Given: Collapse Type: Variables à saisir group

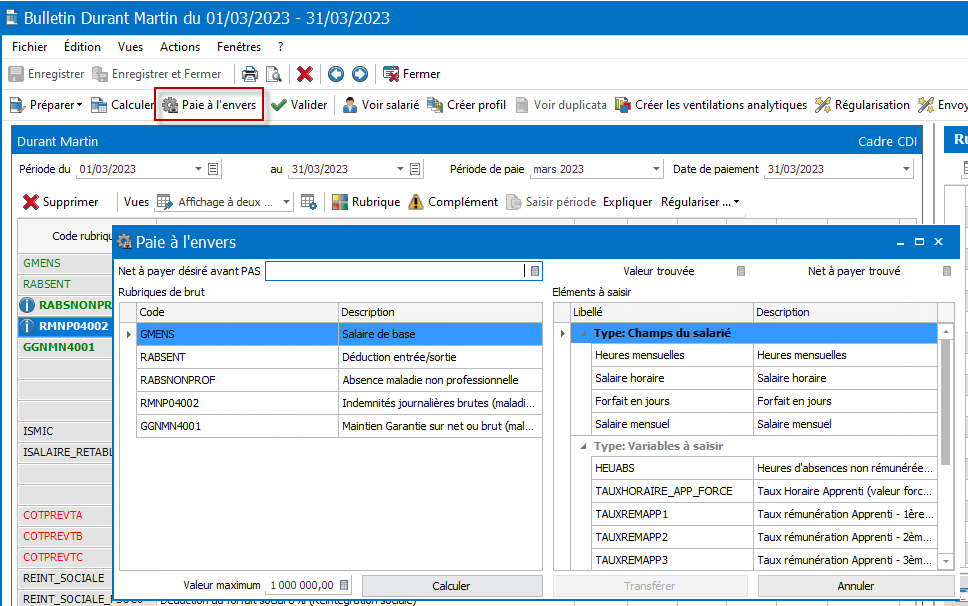Looking at the screenshot, I should (583, 446).
